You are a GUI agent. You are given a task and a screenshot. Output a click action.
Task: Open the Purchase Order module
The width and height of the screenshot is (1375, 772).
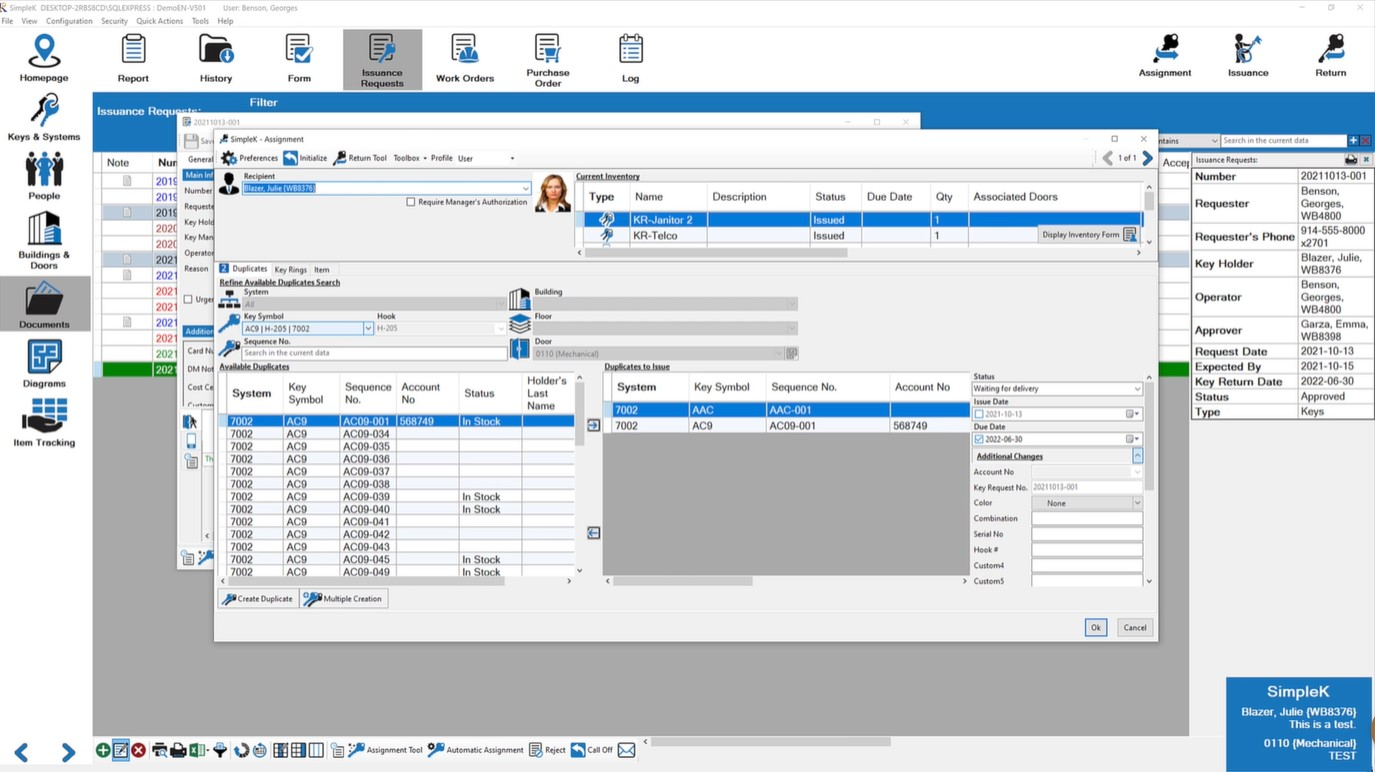pos(547,59)
